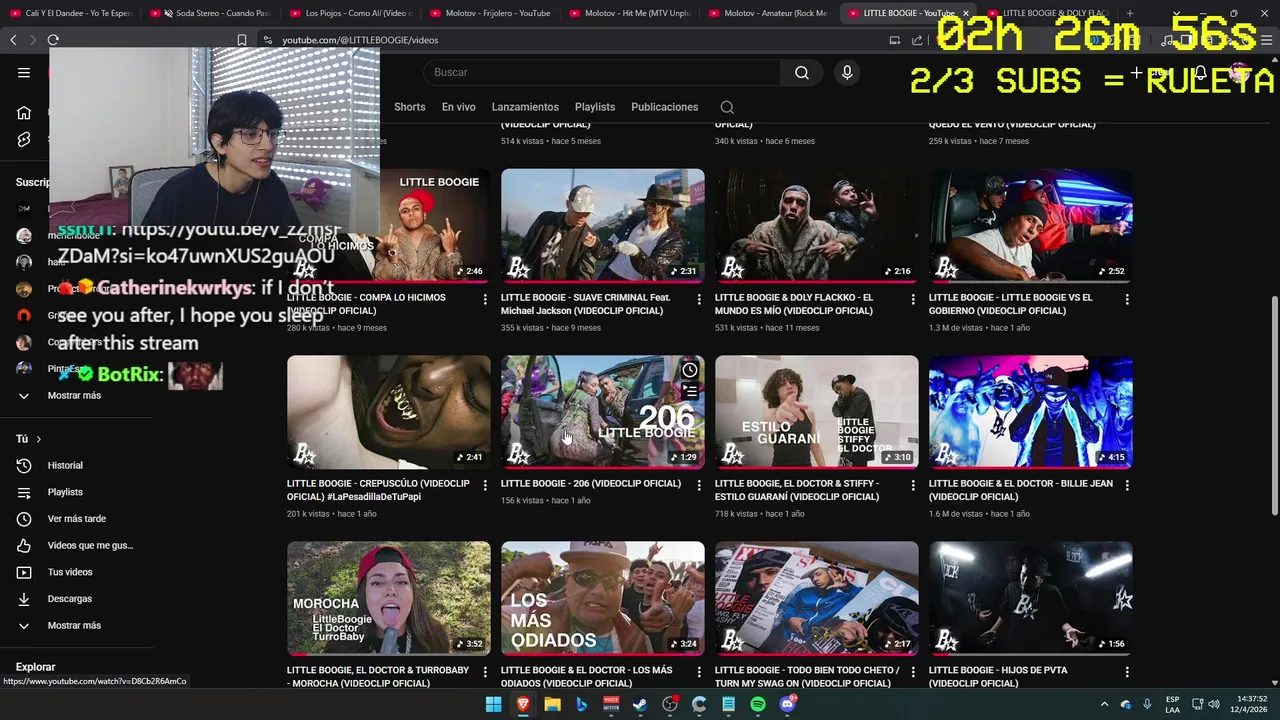Viewport: 1280px width, 720px height.
Task: Show hidden system tray icons chevron
Action: (x=1104, y=704)
